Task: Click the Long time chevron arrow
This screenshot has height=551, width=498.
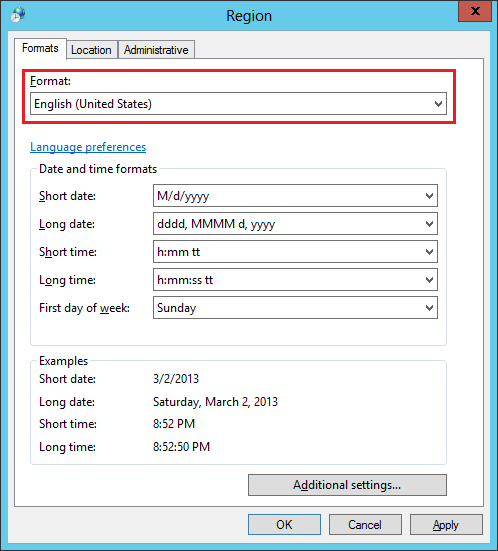Action: (429, 280)
